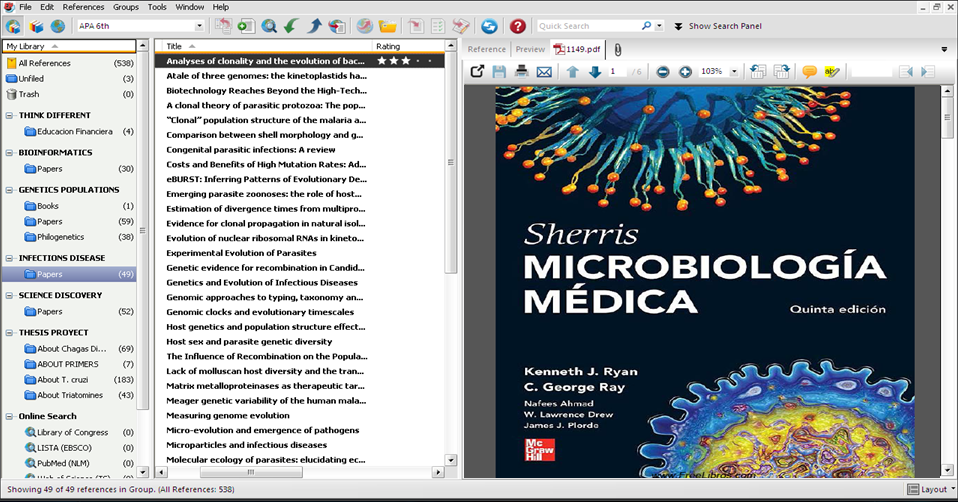The width and height of the screenshot is (958, 502).
Task: Sort references by the Rating column header
Action: 408,46
